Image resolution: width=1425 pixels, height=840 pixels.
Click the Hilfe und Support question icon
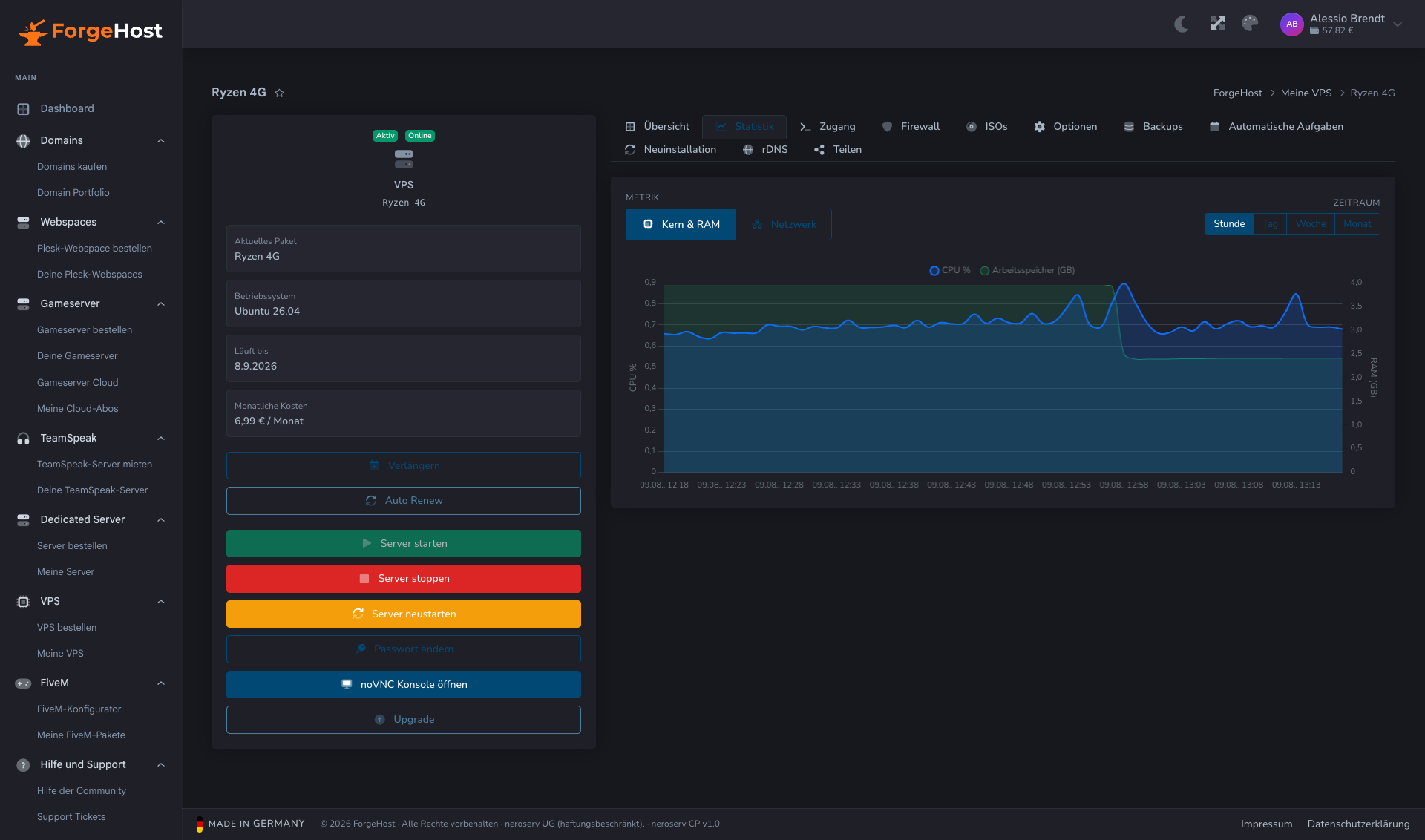pyautogui.click(x=23, y=764)
